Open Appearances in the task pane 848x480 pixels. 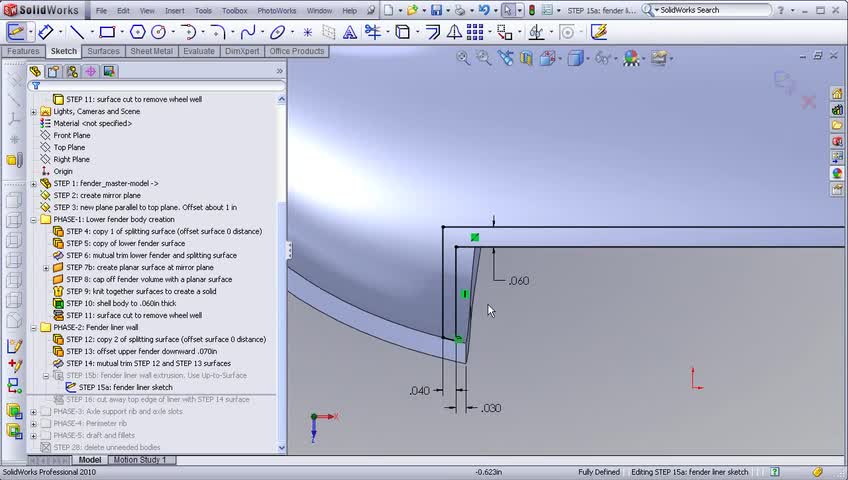pos(838,173)
